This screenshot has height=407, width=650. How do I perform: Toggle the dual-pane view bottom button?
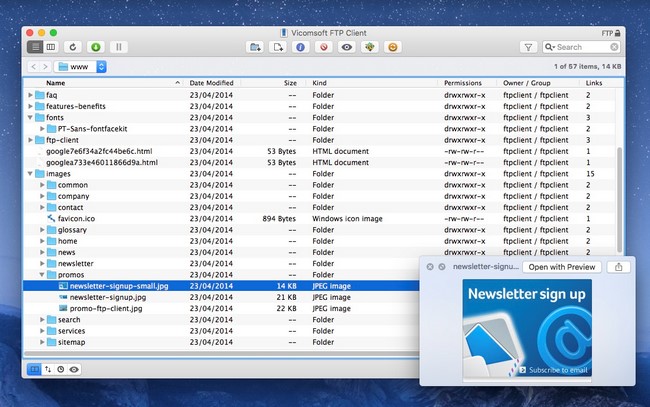coord(34,369)
